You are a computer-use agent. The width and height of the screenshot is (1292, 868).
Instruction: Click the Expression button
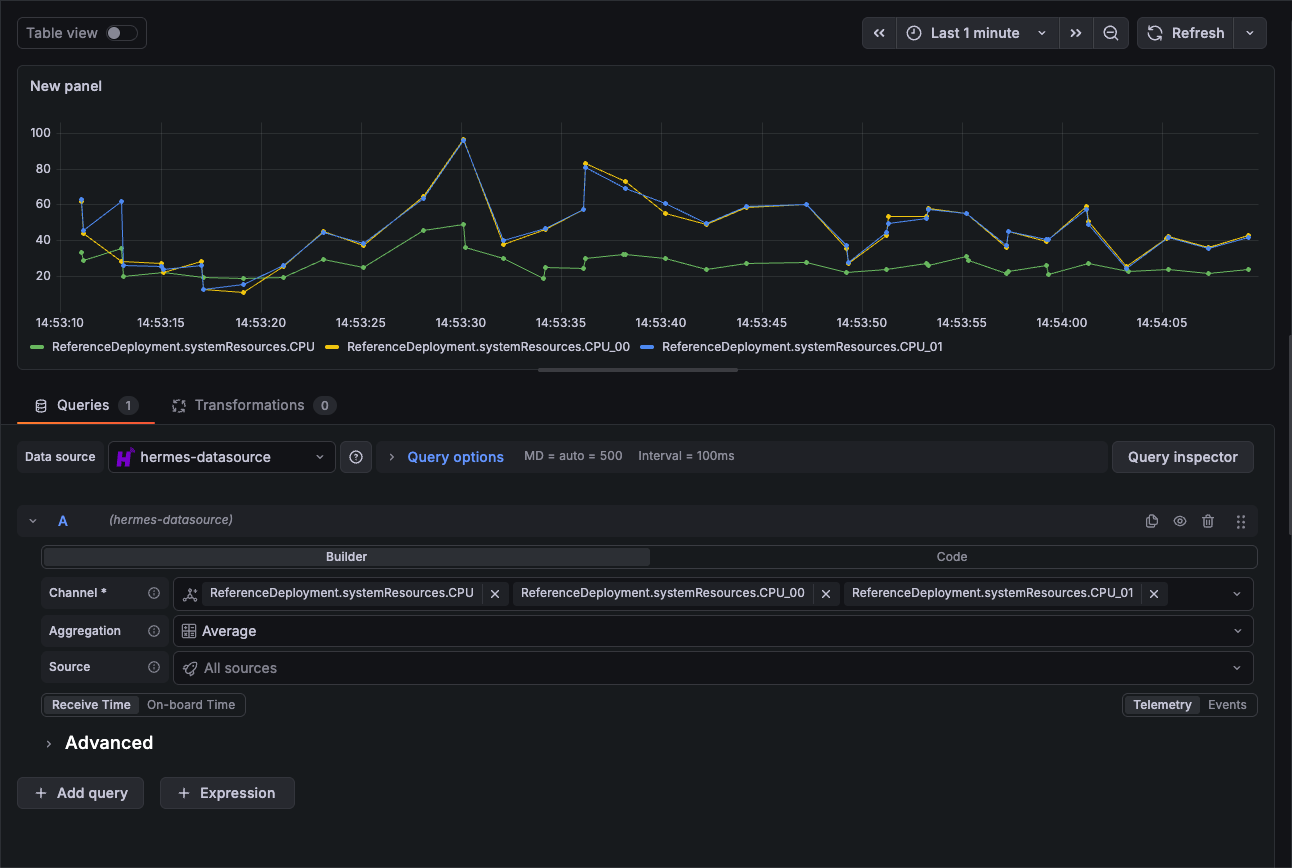tap(227, 793)
